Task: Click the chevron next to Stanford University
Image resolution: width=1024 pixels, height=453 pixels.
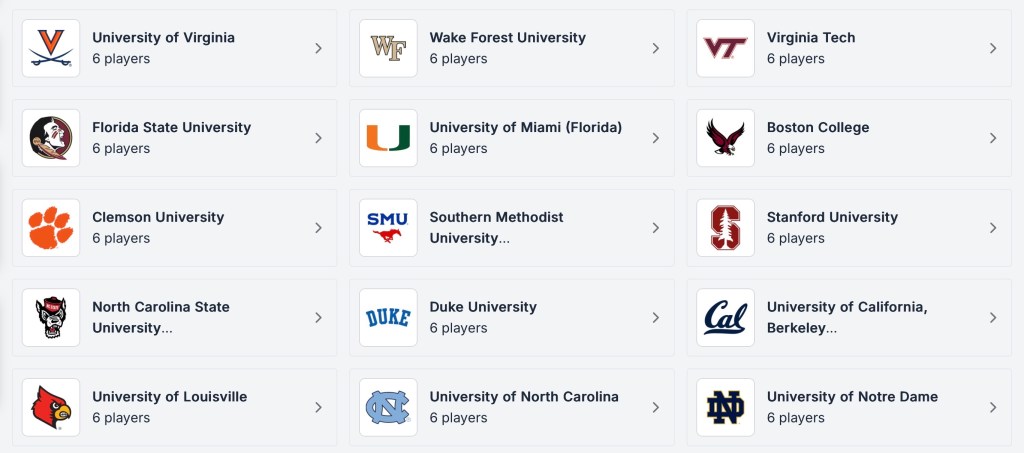Action: [x=992, y=228]
